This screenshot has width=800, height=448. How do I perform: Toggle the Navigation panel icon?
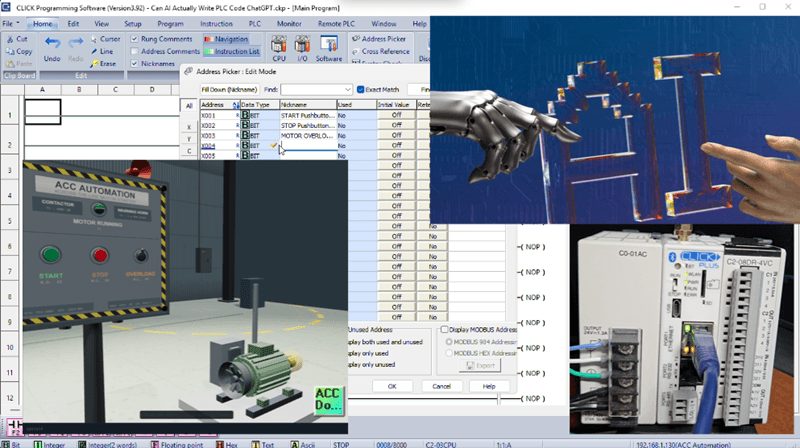tap(208, 39)
